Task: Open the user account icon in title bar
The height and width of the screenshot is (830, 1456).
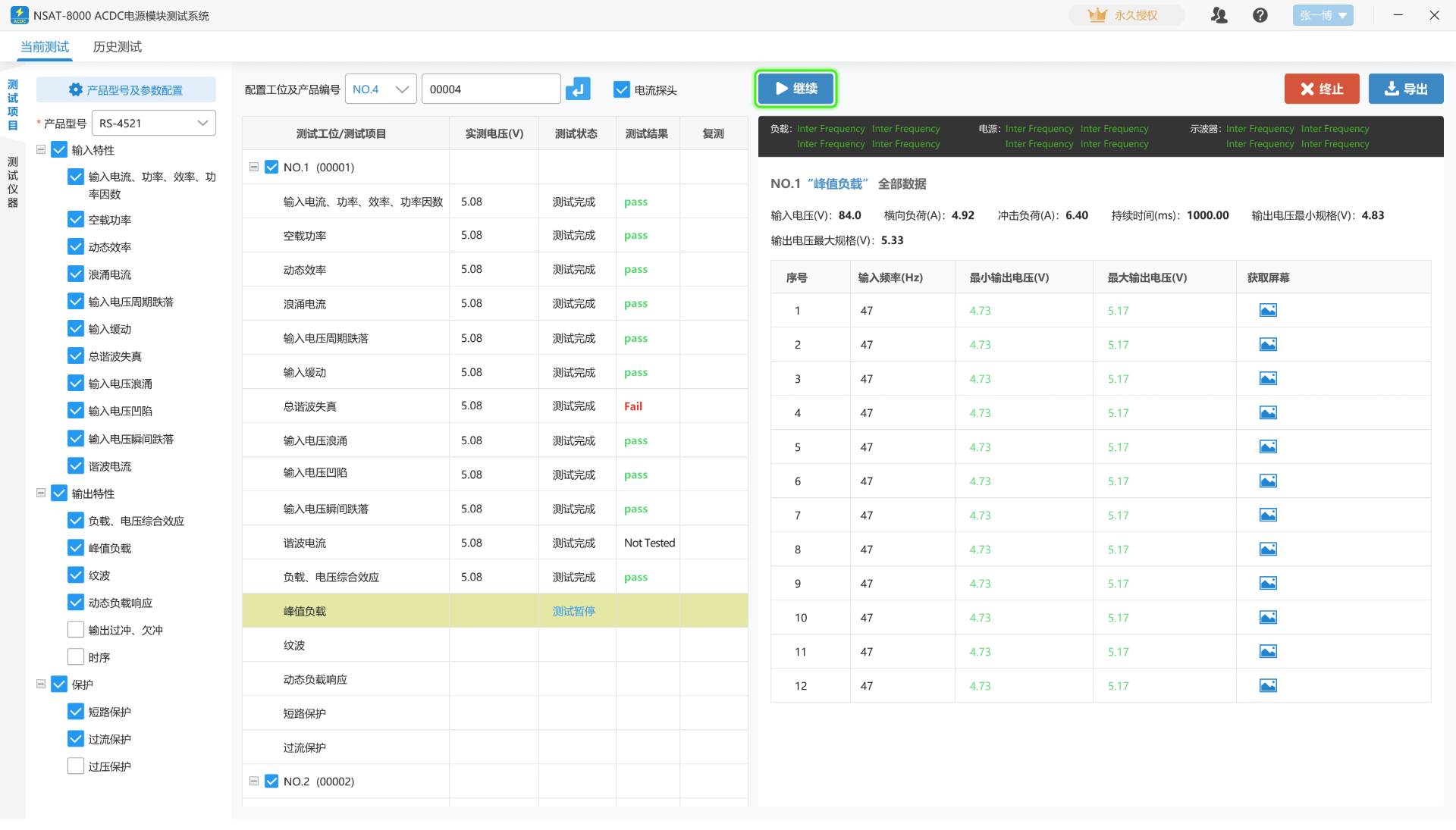Action: point(1219,15)
